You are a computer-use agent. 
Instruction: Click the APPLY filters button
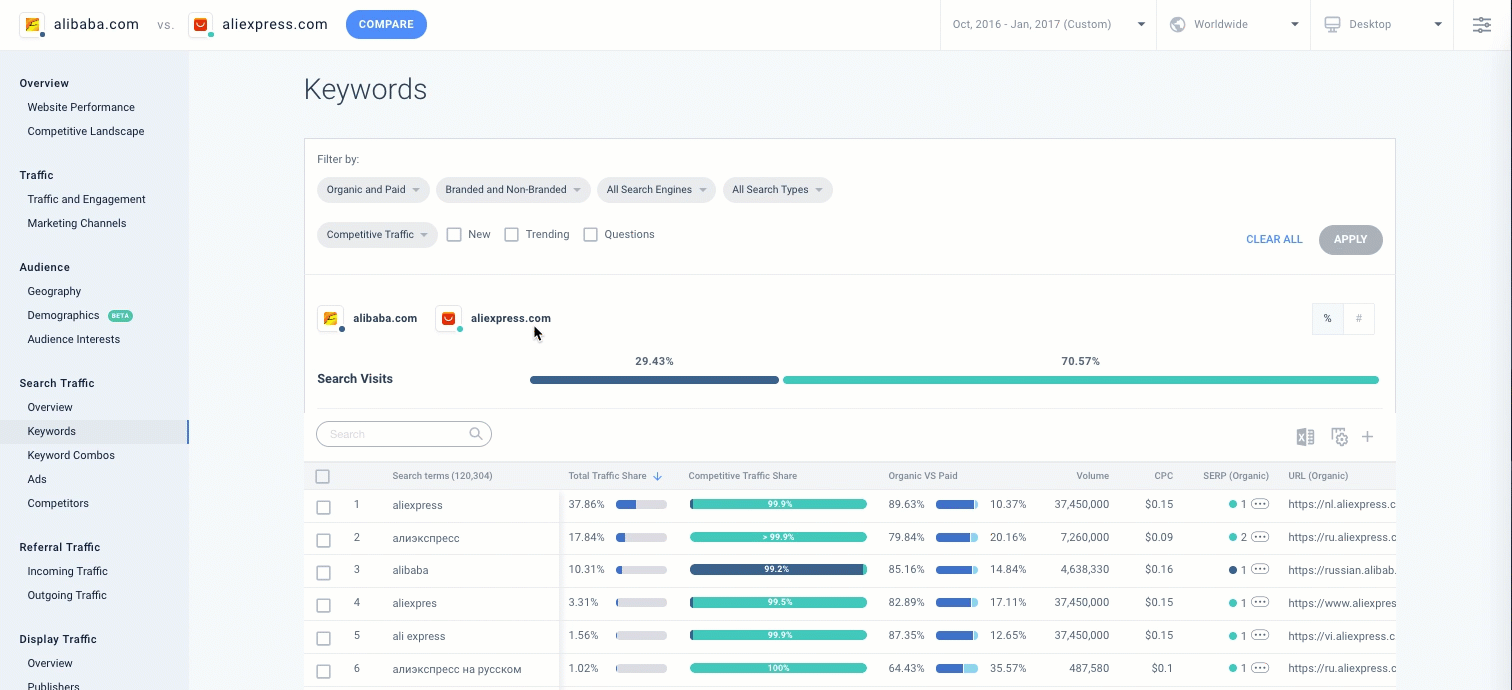point(1351,240)
